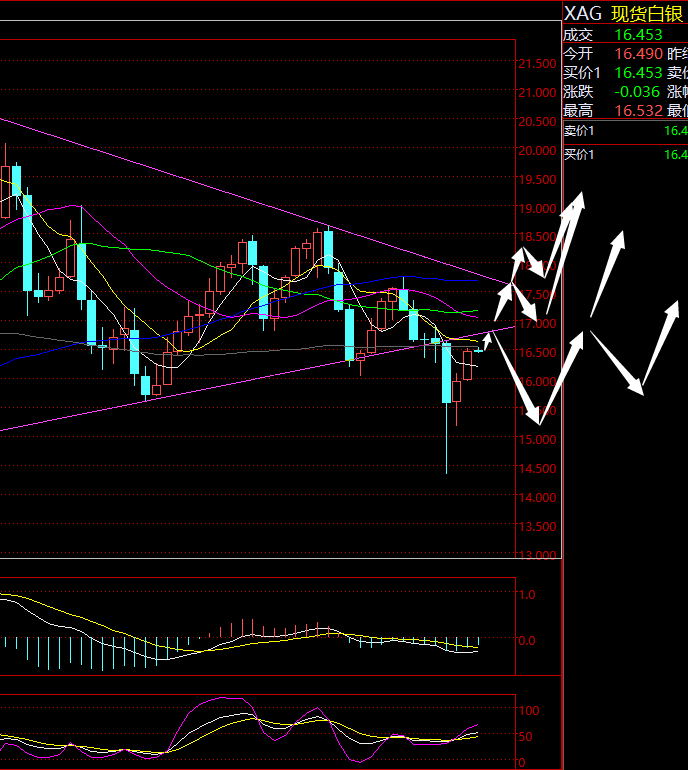Click the 涨跌 label

[x=578, y=92]
